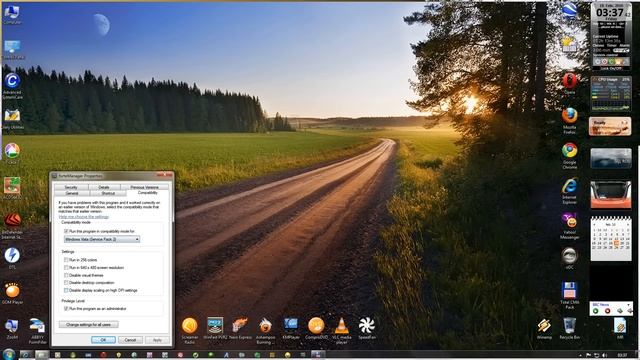Click the calendar gadget
Screen dimensions: 640x360
(611, 239)
